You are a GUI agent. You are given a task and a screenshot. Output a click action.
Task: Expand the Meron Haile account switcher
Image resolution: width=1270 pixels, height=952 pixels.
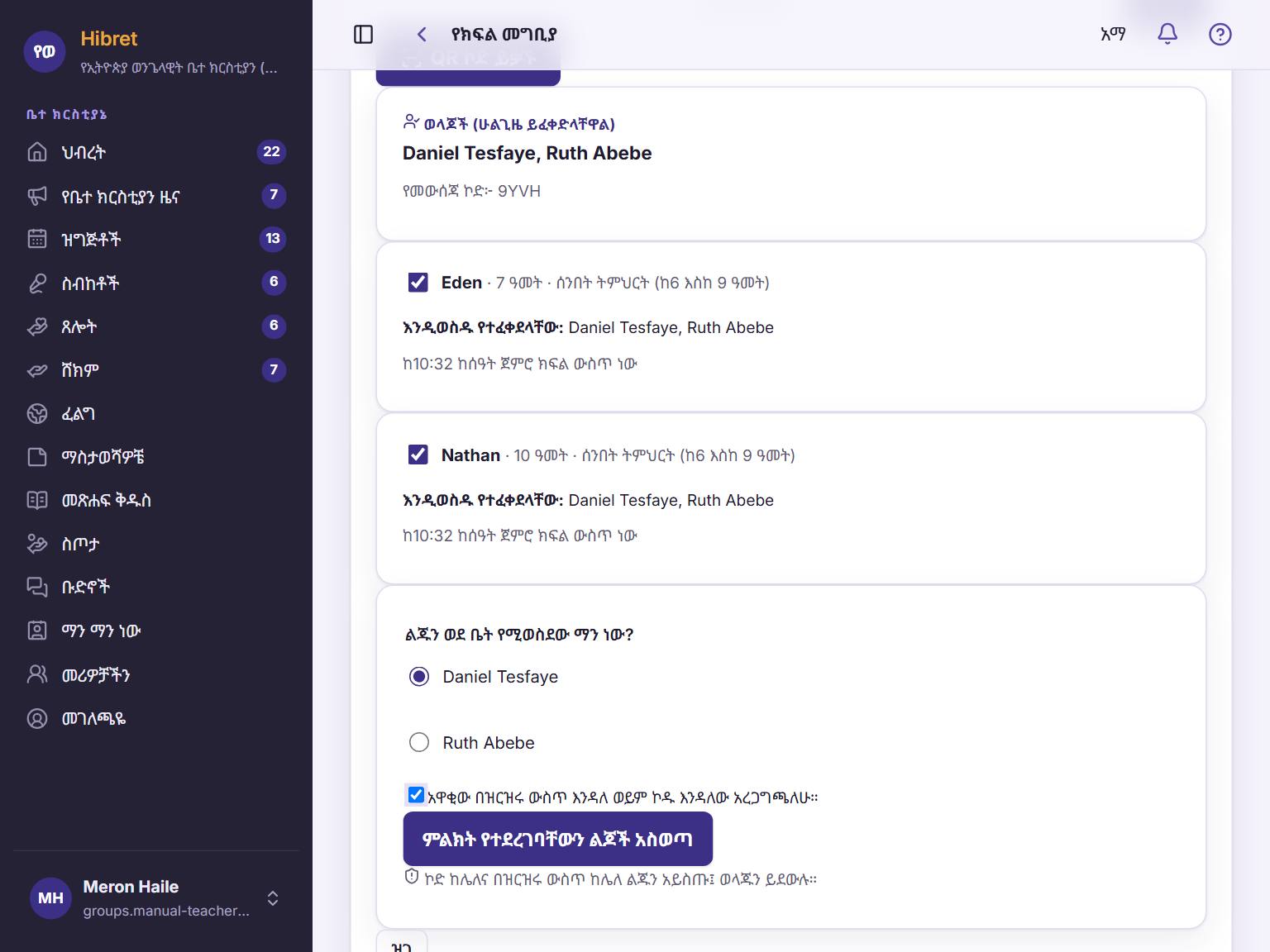click(x=273, y=898)
